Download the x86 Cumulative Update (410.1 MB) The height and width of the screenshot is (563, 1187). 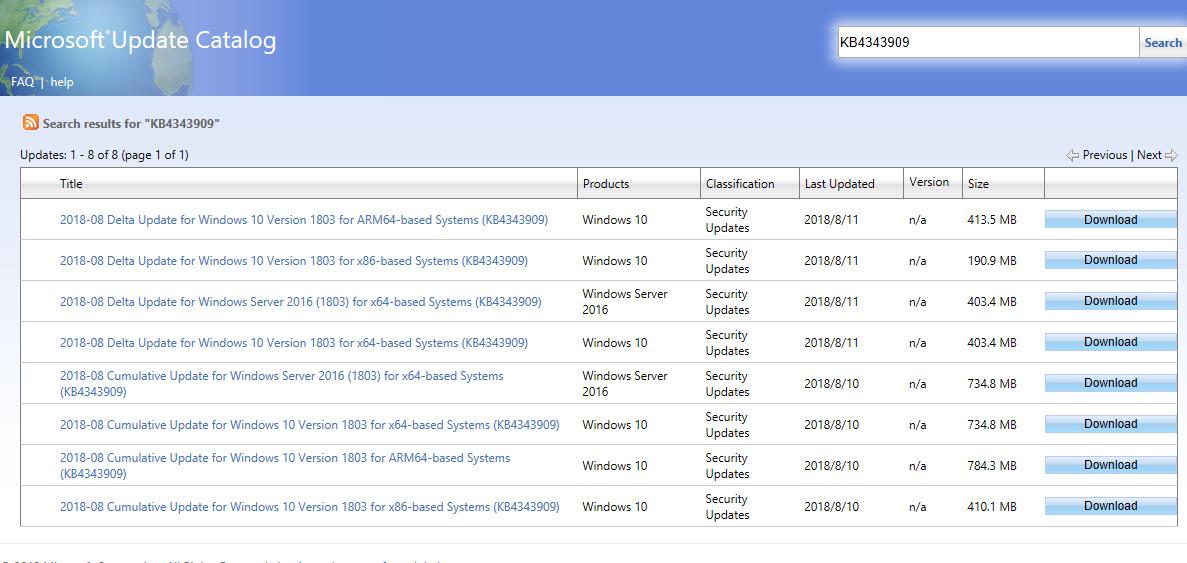pyautogui.click(x=1110, y=506)
